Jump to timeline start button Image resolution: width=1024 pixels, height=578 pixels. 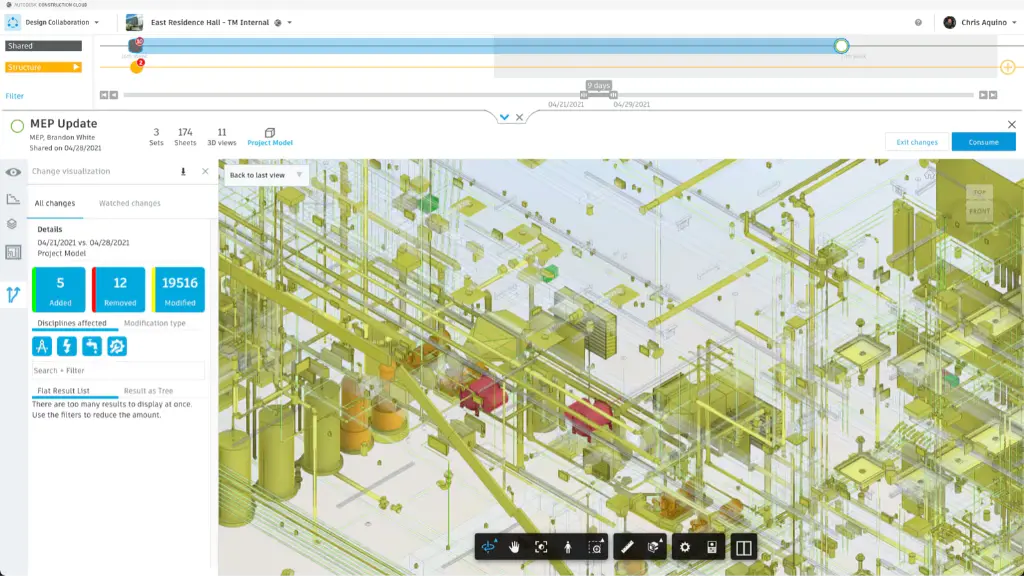click(x=104, y=95)
